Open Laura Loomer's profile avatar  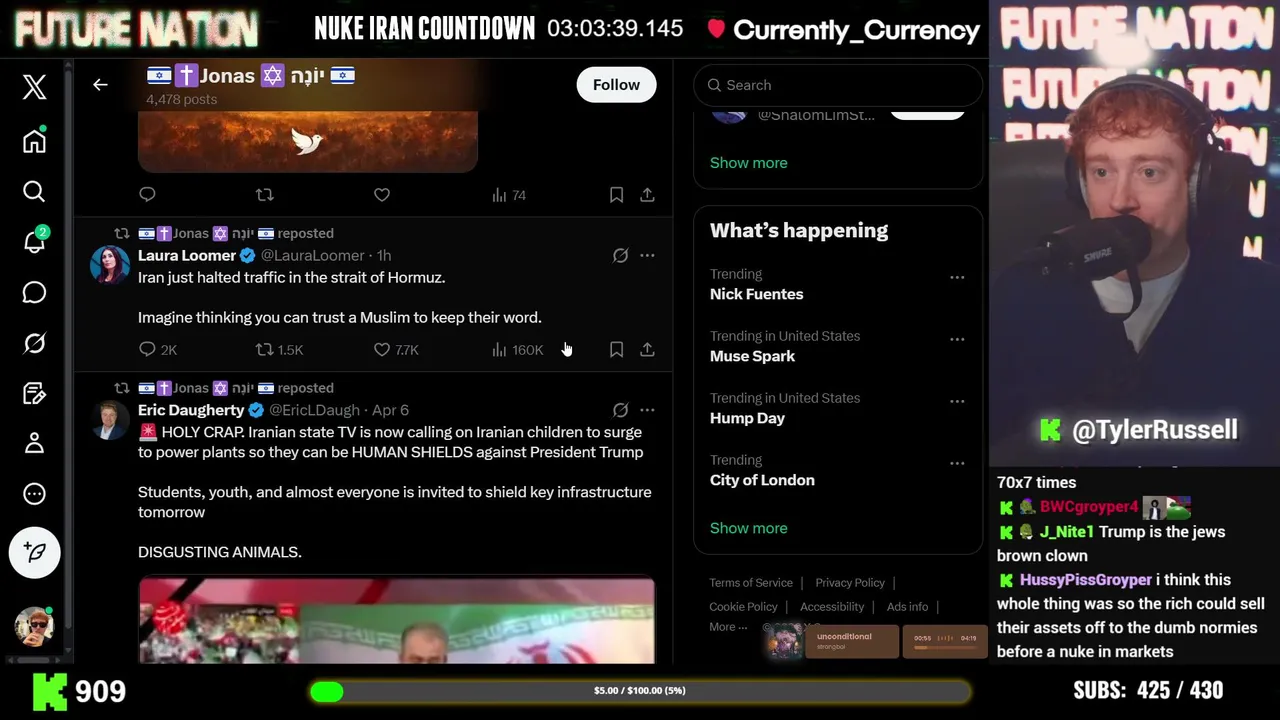[x=110, y=265]
